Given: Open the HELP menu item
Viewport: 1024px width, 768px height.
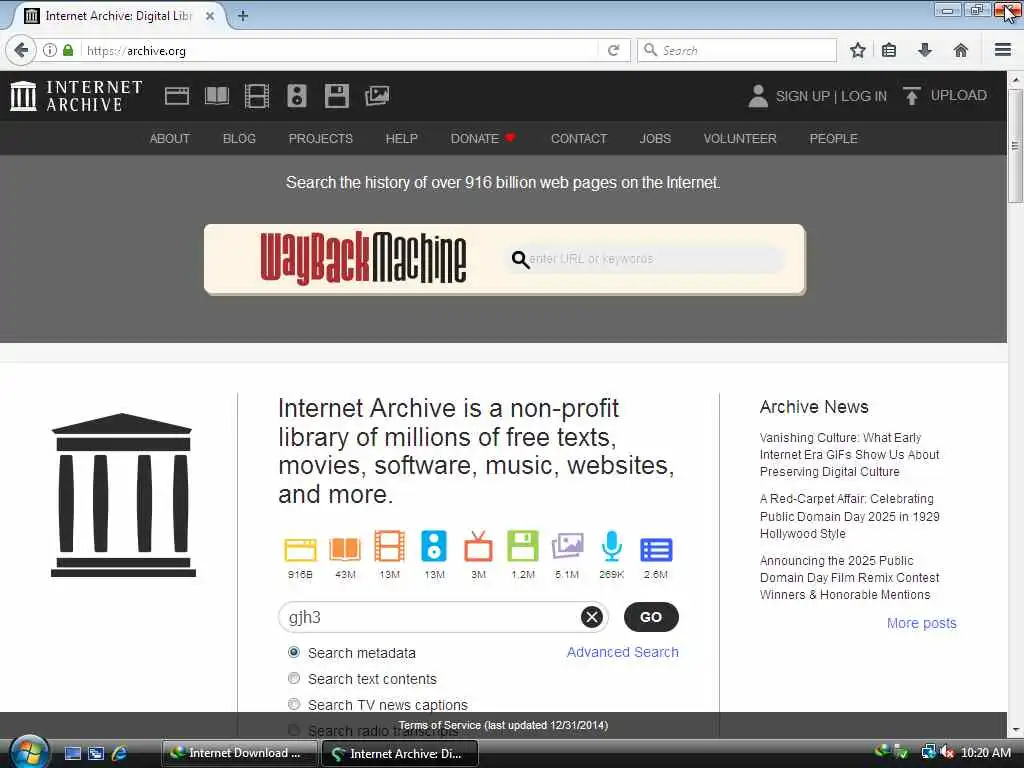Looking at the screenshot, I should click(401, 138).
